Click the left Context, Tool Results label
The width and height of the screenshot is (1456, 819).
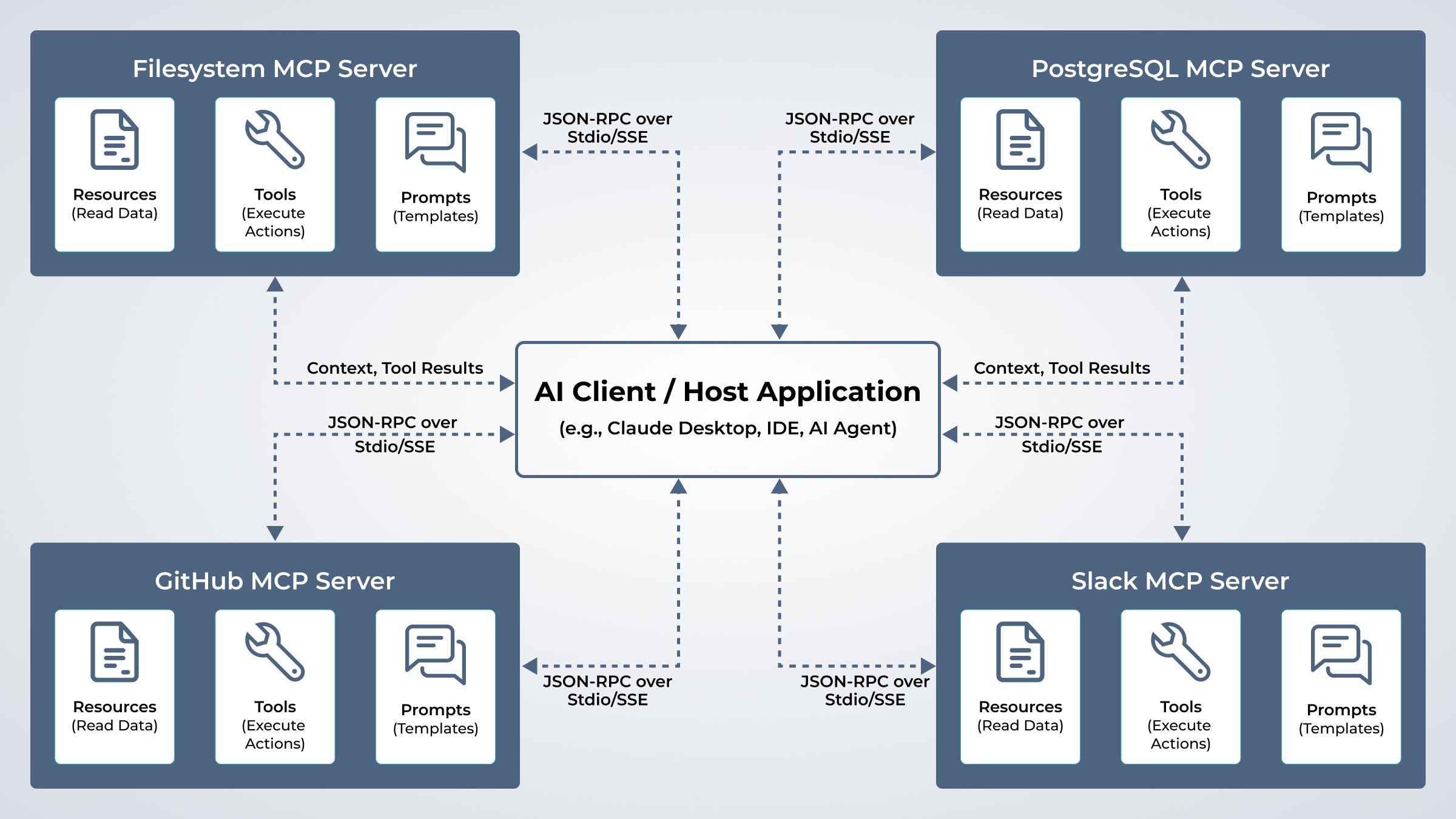pos(395,368)
